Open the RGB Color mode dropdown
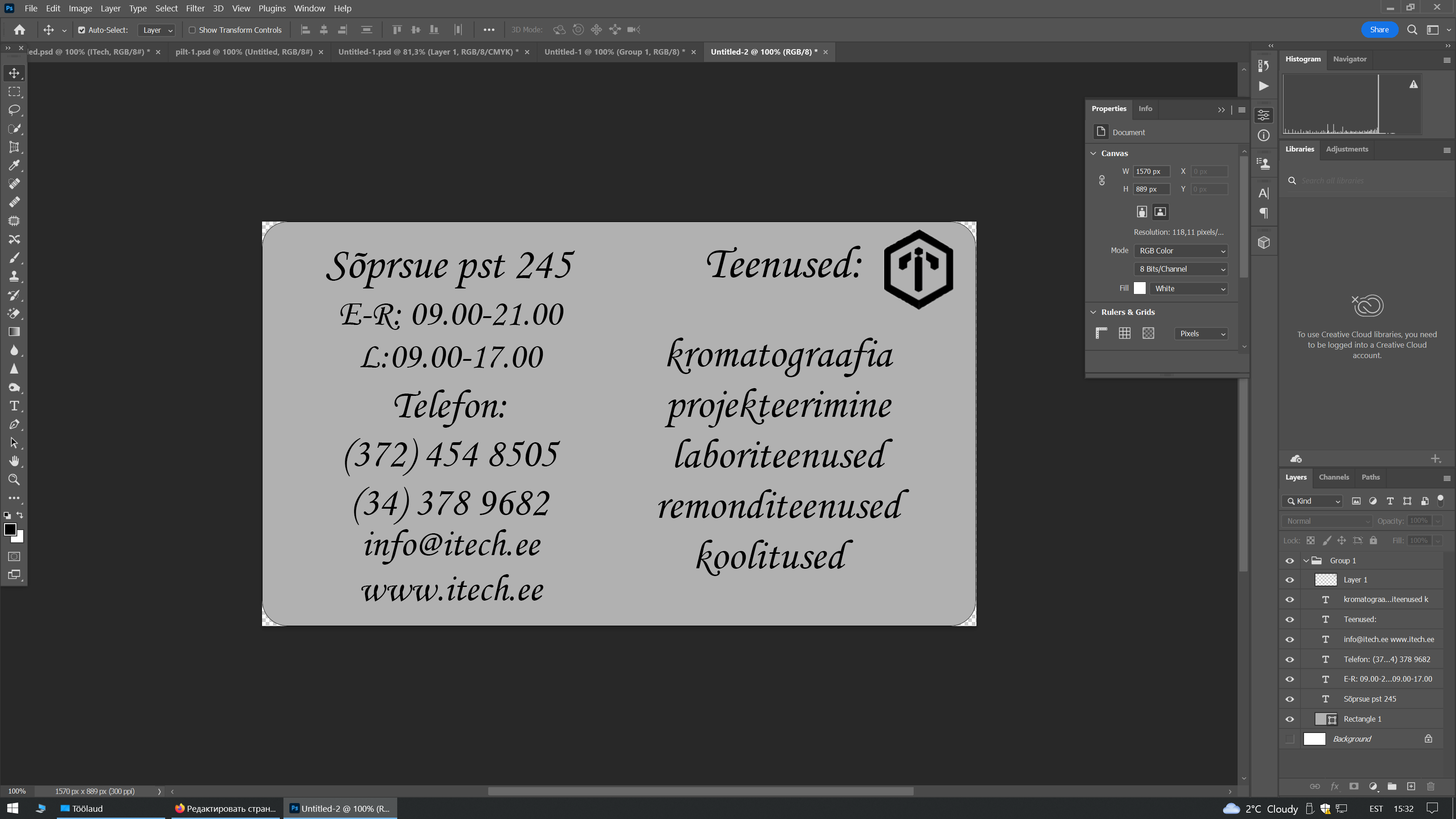This screenshot has height=819, width=1456. tap(1181, 251)
